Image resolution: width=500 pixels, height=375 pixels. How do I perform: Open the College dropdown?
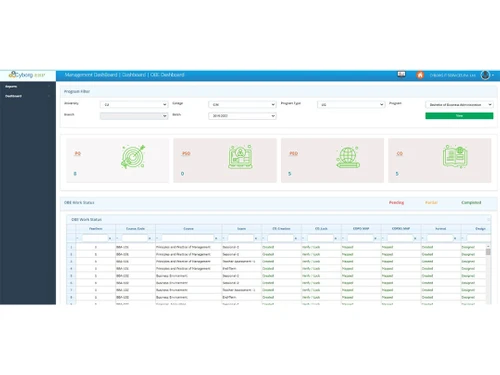click(242, 105)
